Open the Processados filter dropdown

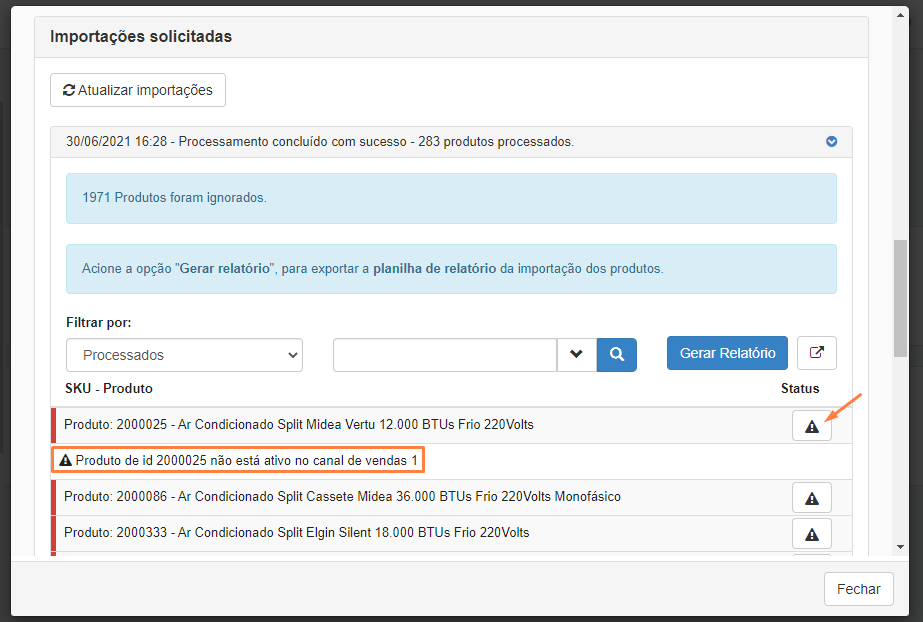click(x=184, y=355)
